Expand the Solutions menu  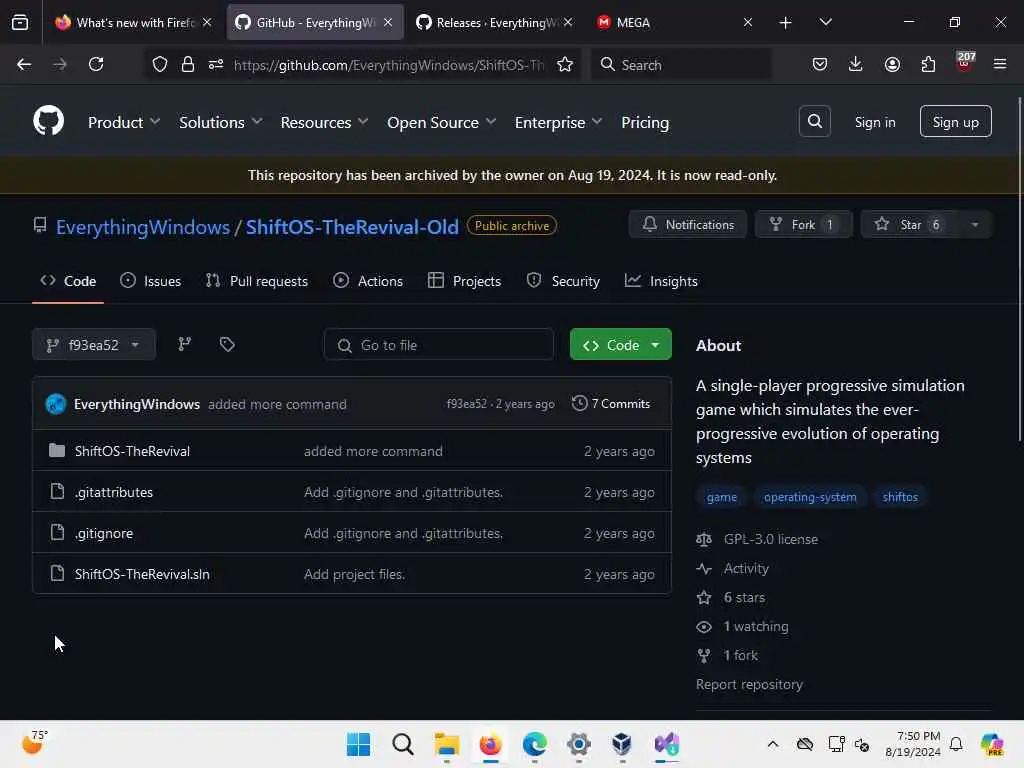pos(221,122)
